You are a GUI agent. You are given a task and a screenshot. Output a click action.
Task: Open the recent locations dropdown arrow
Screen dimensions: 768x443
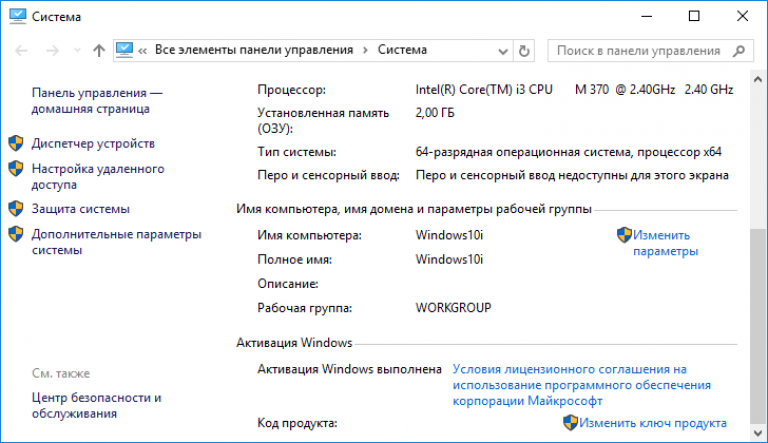77,50
